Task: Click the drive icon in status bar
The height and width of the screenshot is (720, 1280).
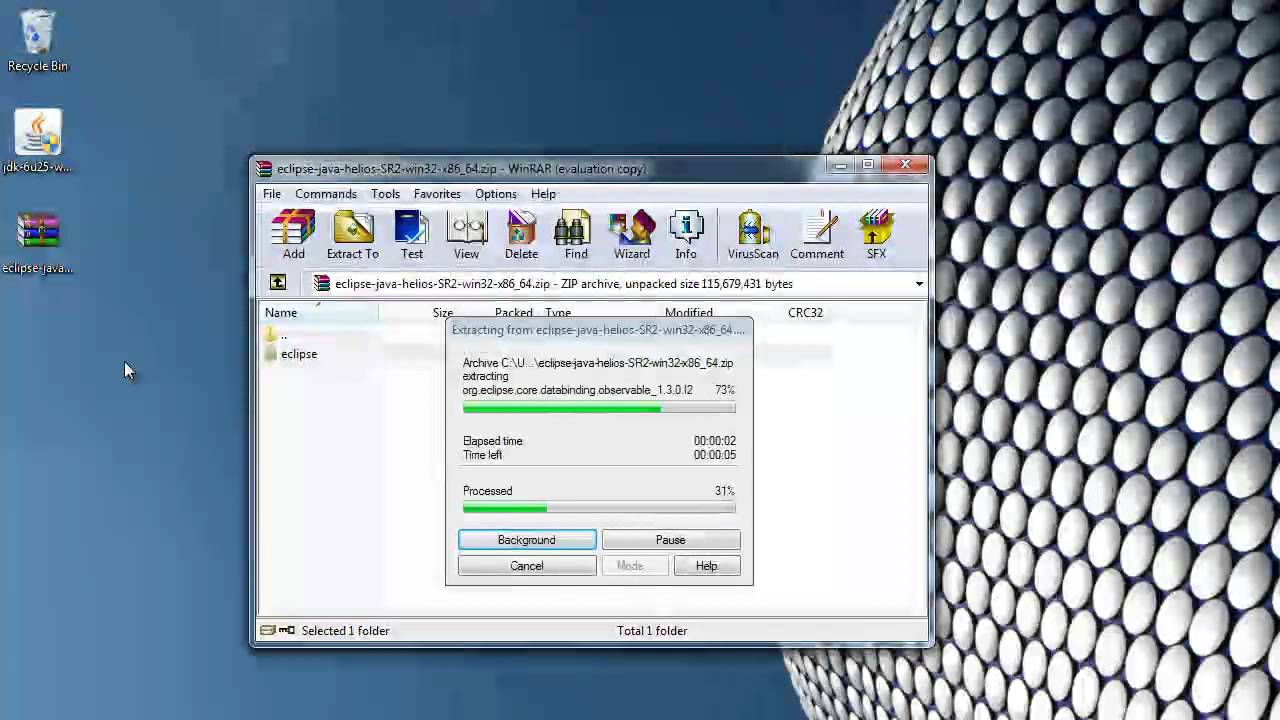Action: pyautogui.click(x=267, y=630)
